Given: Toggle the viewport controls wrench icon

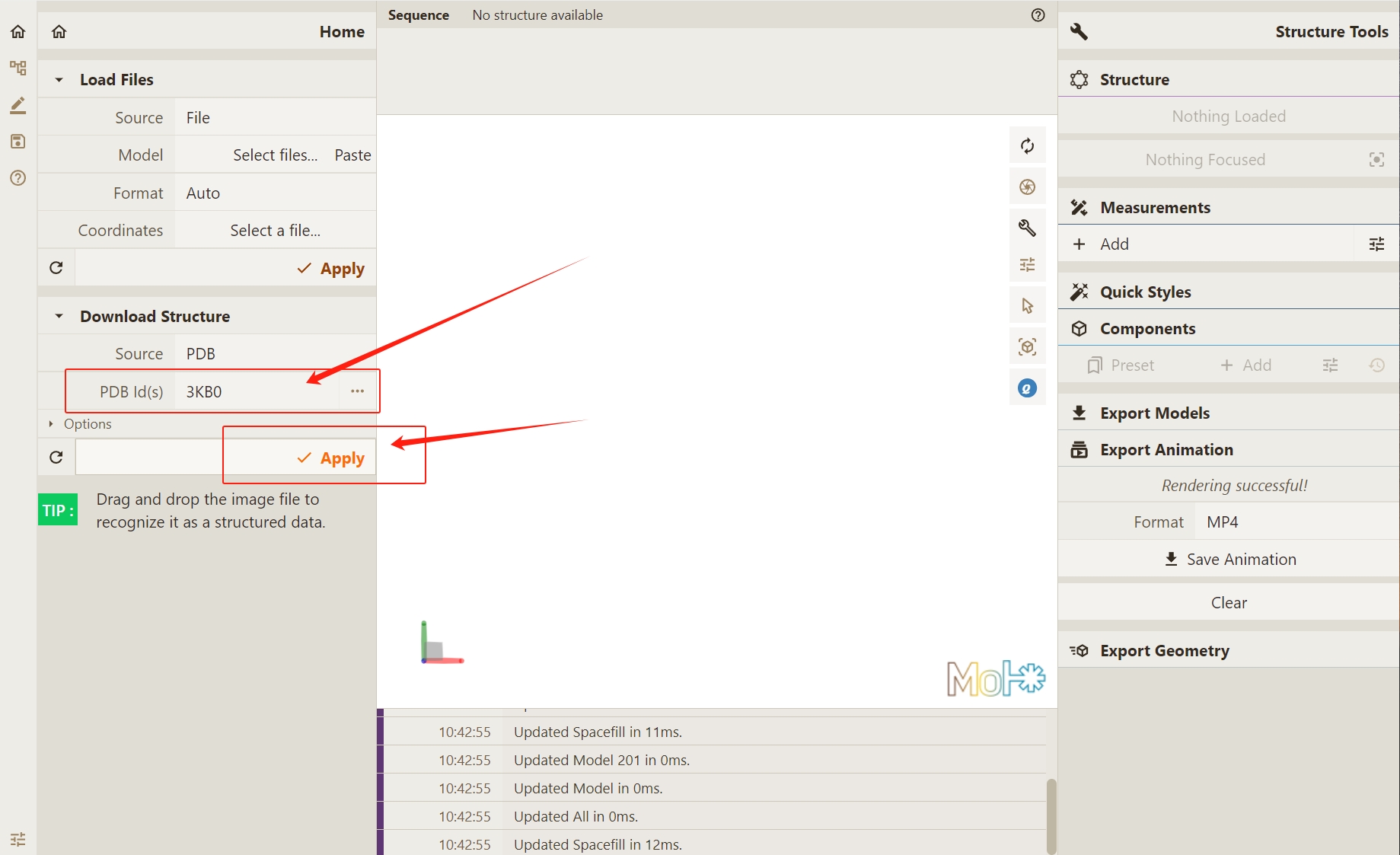Looking at the screenshot, I should point(1027,228).
